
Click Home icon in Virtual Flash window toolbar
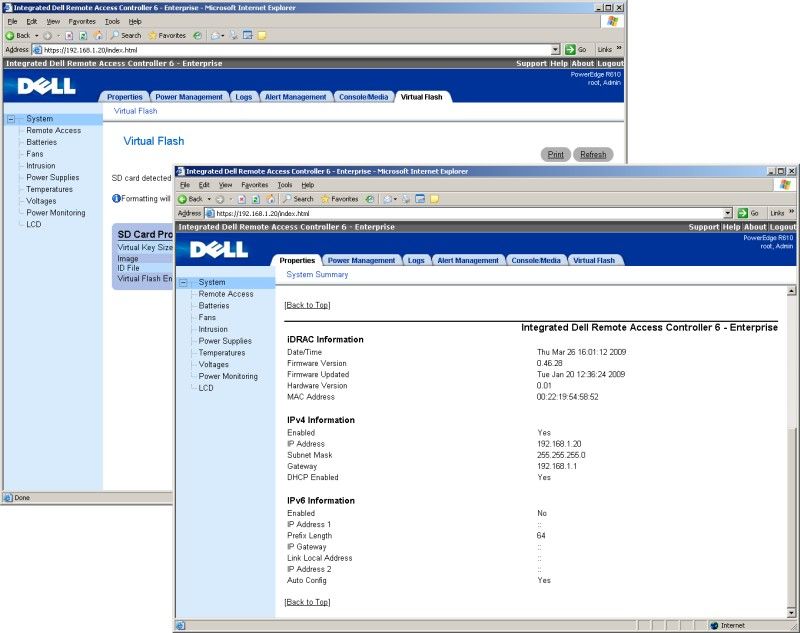click(x=98, y=35)
